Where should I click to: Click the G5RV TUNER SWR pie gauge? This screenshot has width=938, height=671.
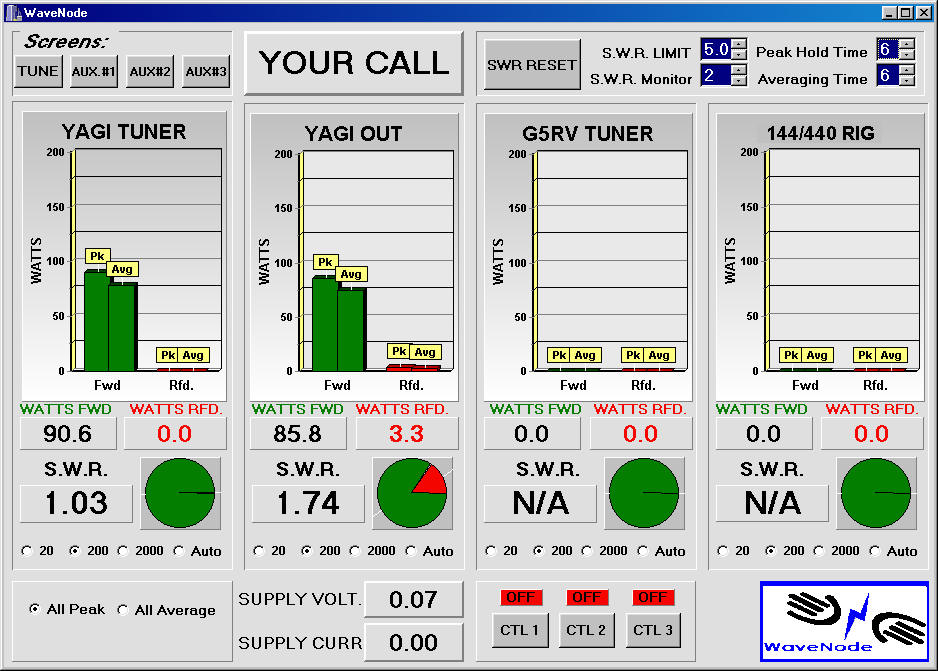(644, 493)
